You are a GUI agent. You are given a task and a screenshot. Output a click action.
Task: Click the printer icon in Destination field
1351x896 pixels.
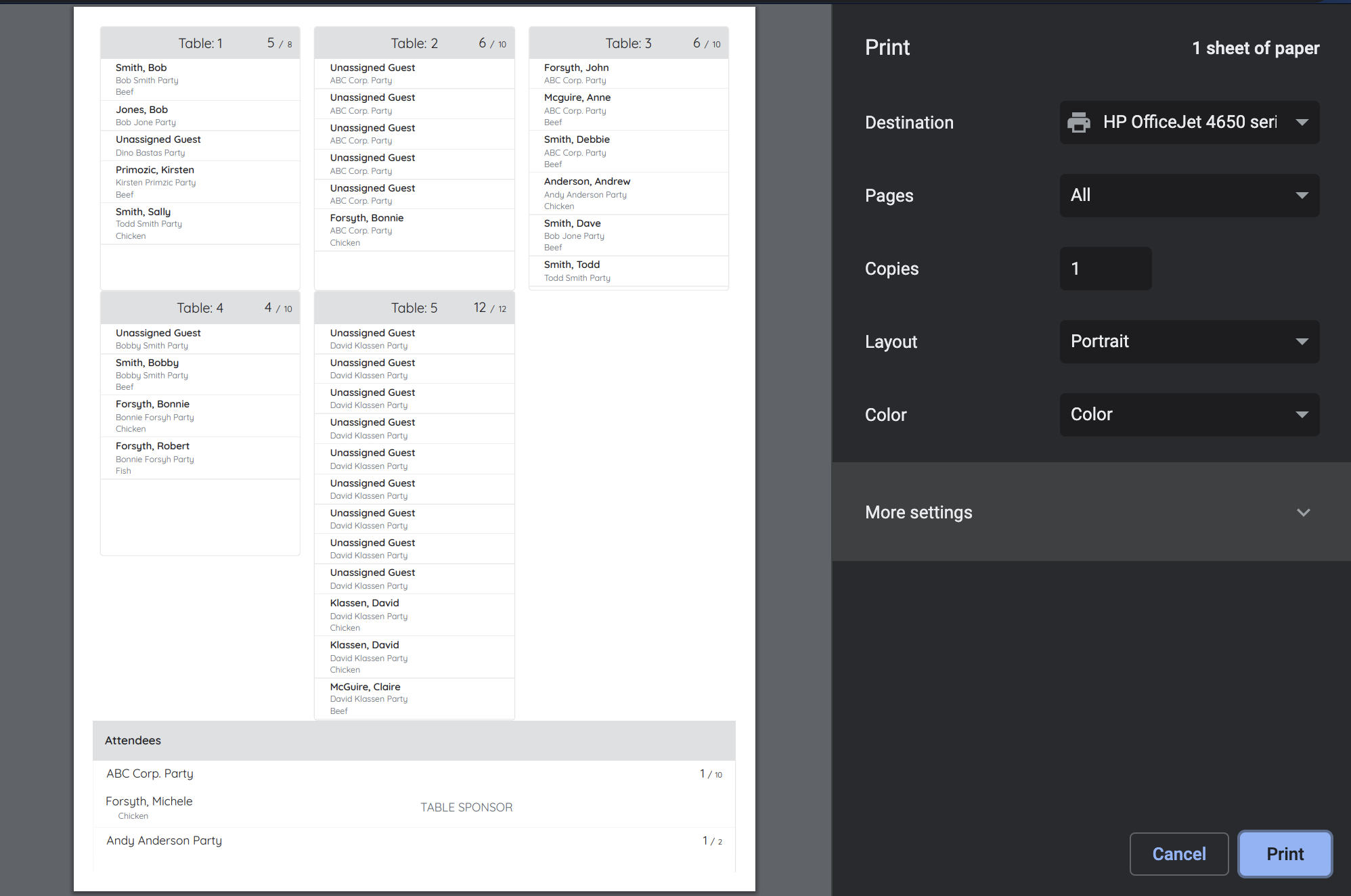1078,122
